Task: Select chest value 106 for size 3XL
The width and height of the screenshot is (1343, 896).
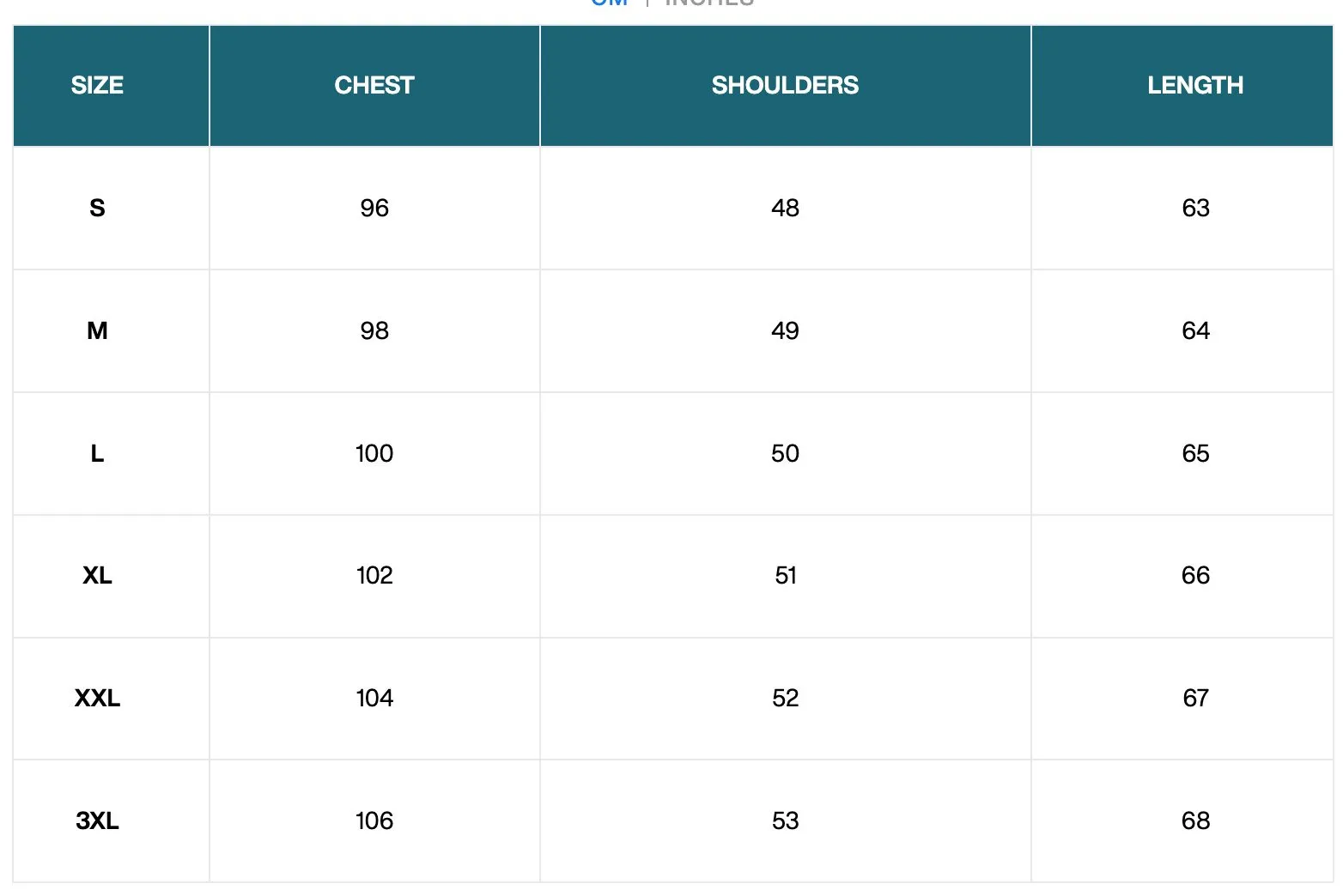Action: pyautogui.click(x=374, y=820)
